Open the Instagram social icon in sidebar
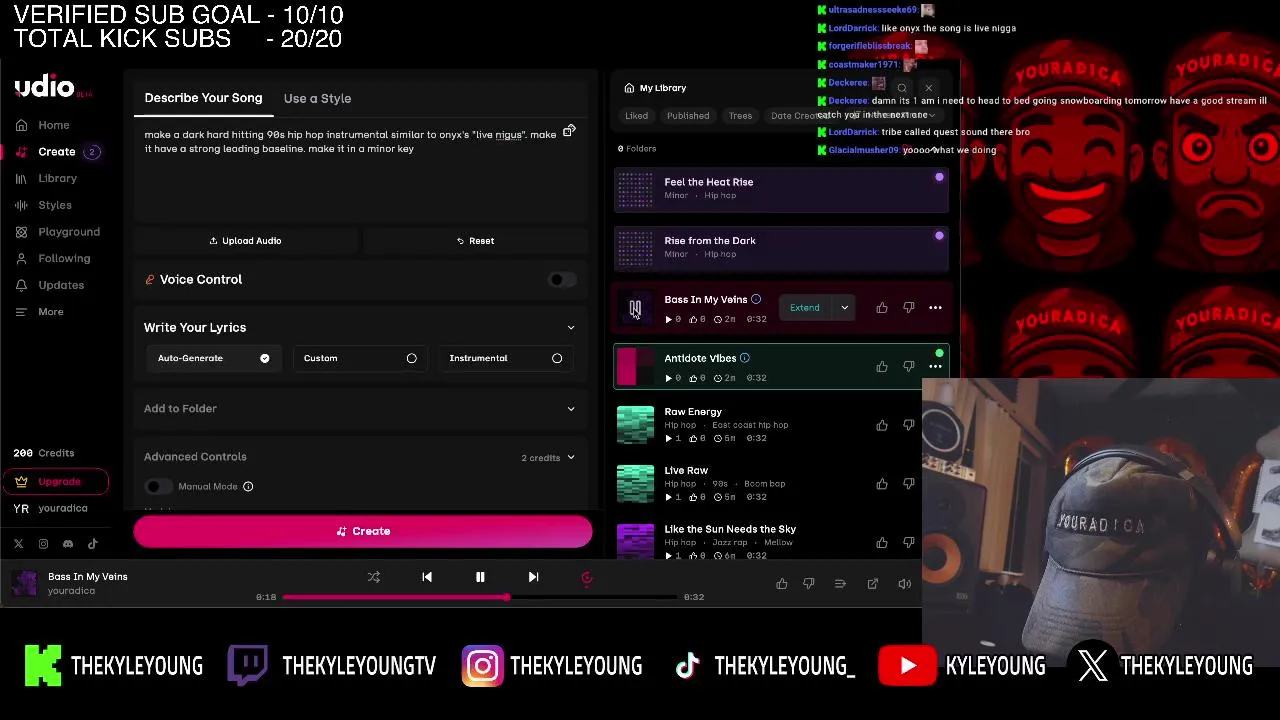The height and width of the screenshot is (720, 1280). pyautogui.click(x=43, y=544)
